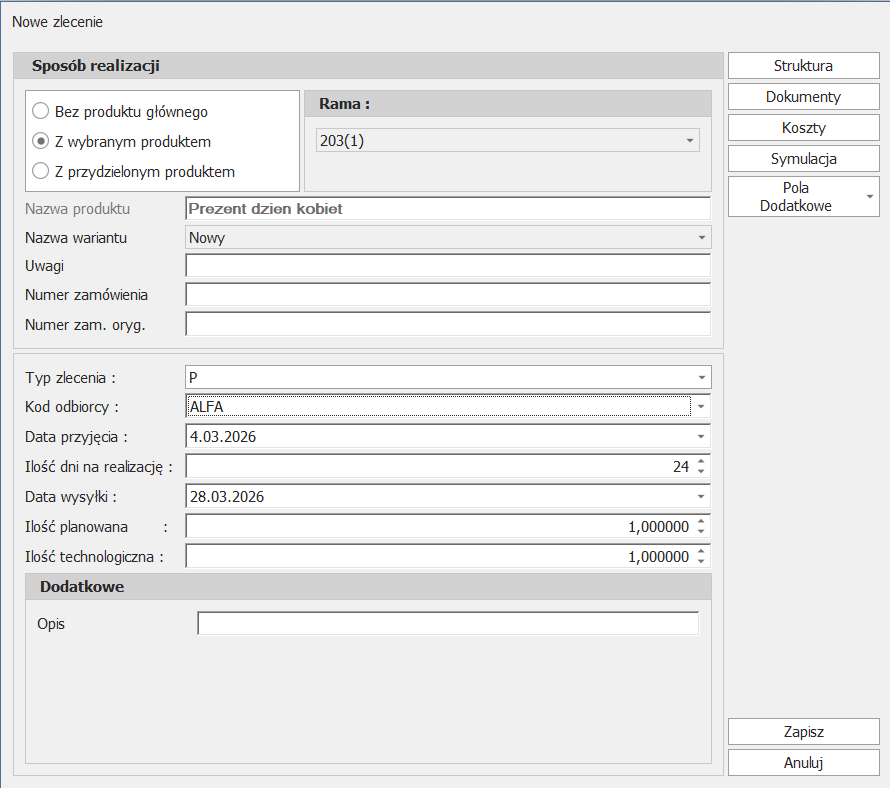Expand the 'Nazwa wariantu' dropdown
This screenshot has width=890, height=788.
701,238
